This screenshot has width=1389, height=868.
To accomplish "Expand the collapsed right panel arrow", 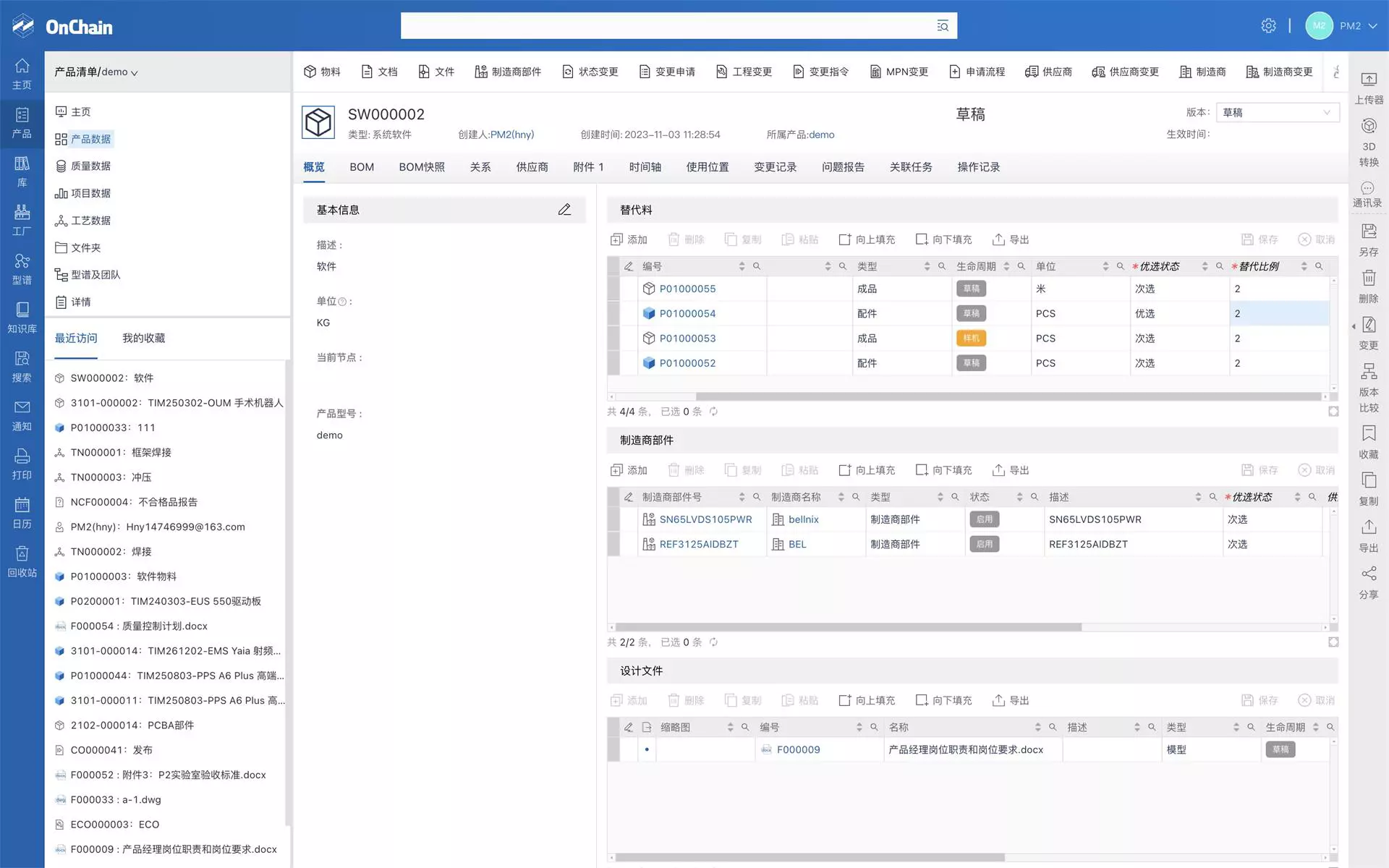I will click(x=1354, y=326).
